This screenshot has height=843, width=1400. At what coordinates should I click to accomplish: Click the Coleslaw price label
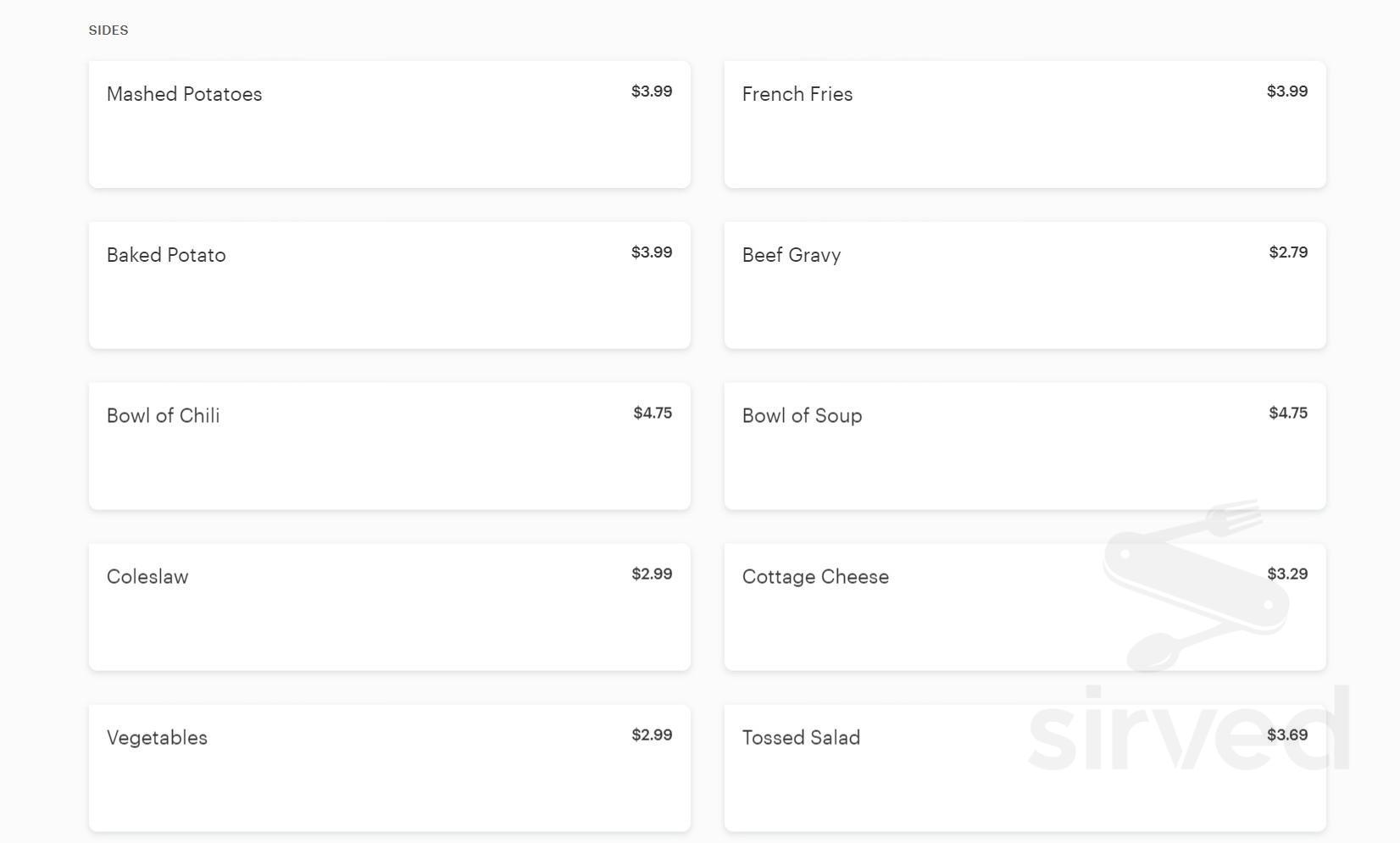coord(652,574)
